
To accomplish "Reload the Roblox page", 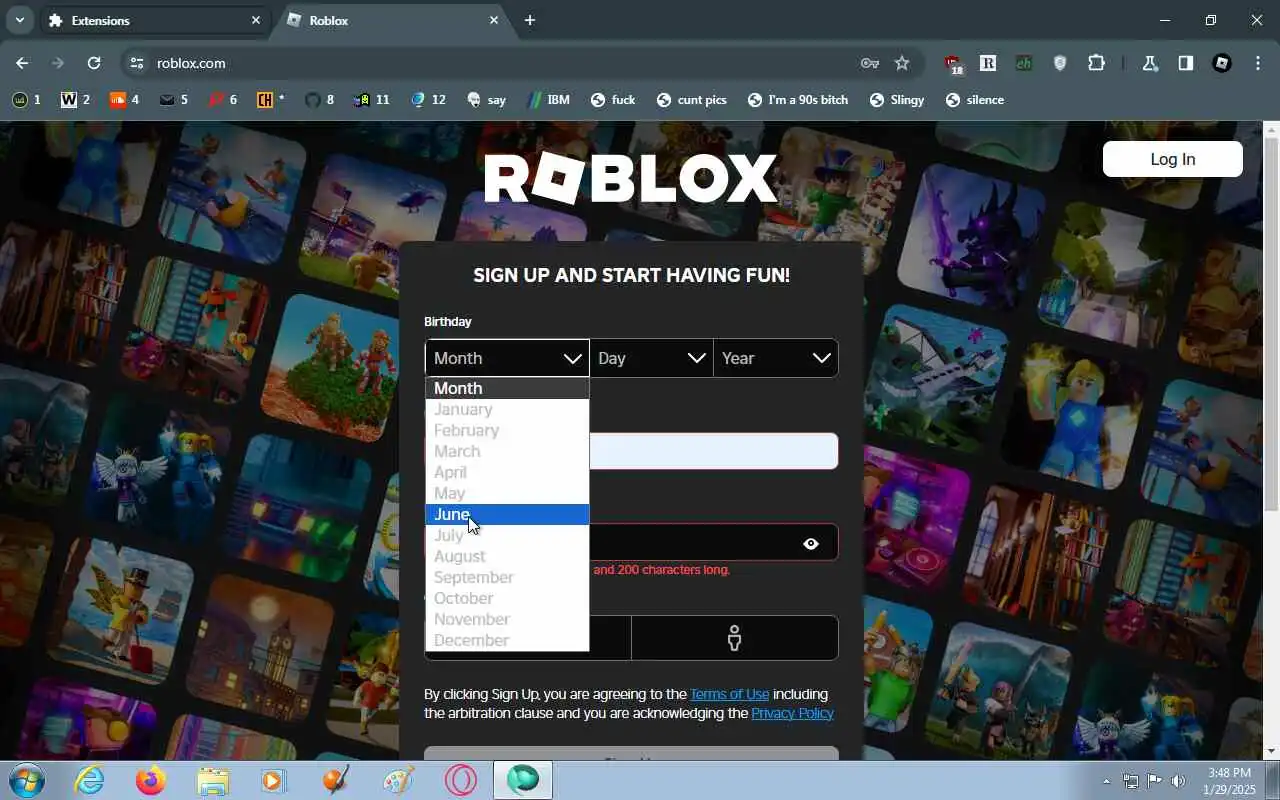I will (x=94, y=63).
